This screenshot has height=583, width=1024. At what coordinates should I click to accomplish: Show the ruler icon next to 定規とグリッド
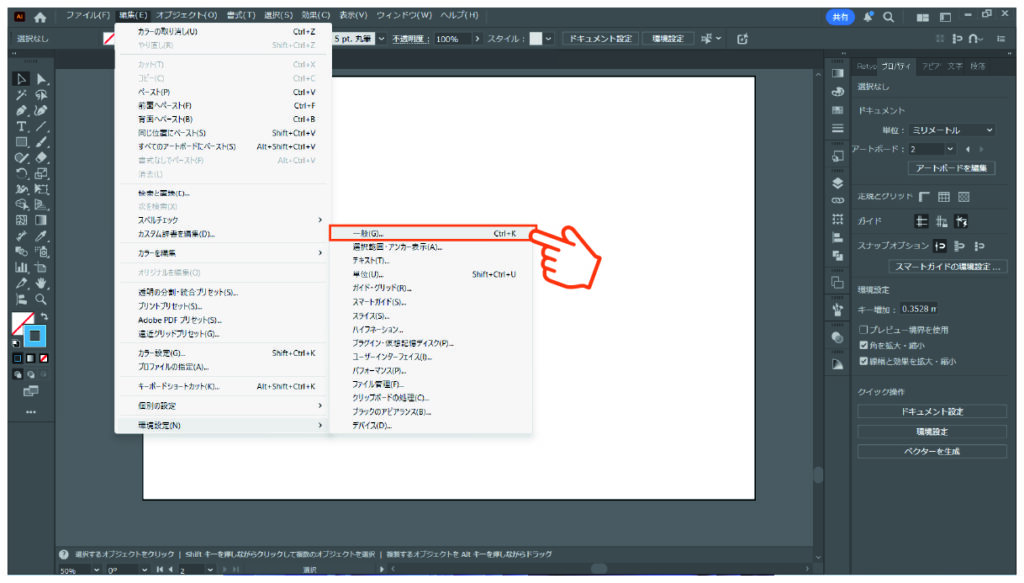click(924, 197)
